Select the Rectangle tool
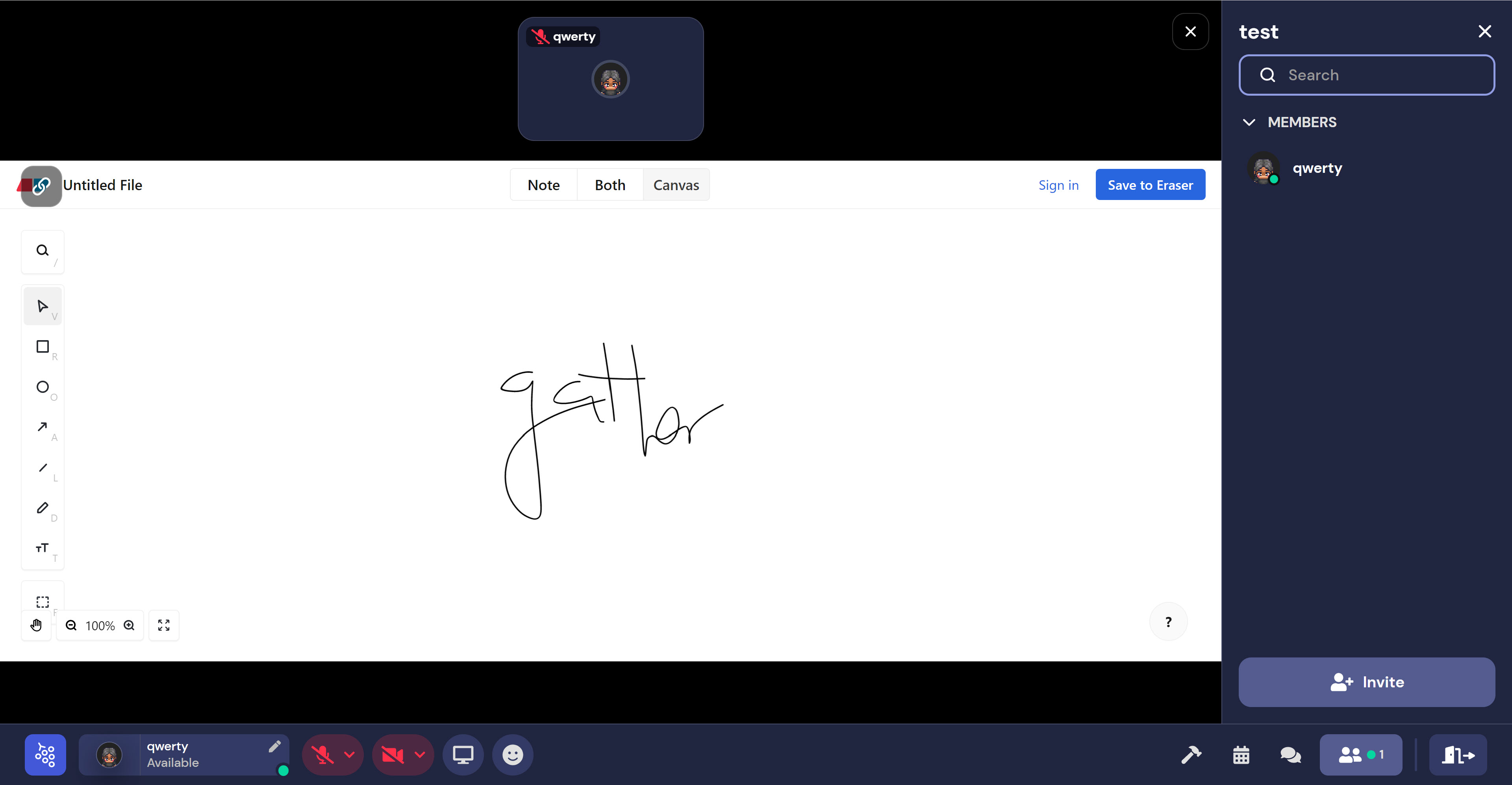Image resolution: width=1512 pixels, height=785 pixels. (42, 347)
